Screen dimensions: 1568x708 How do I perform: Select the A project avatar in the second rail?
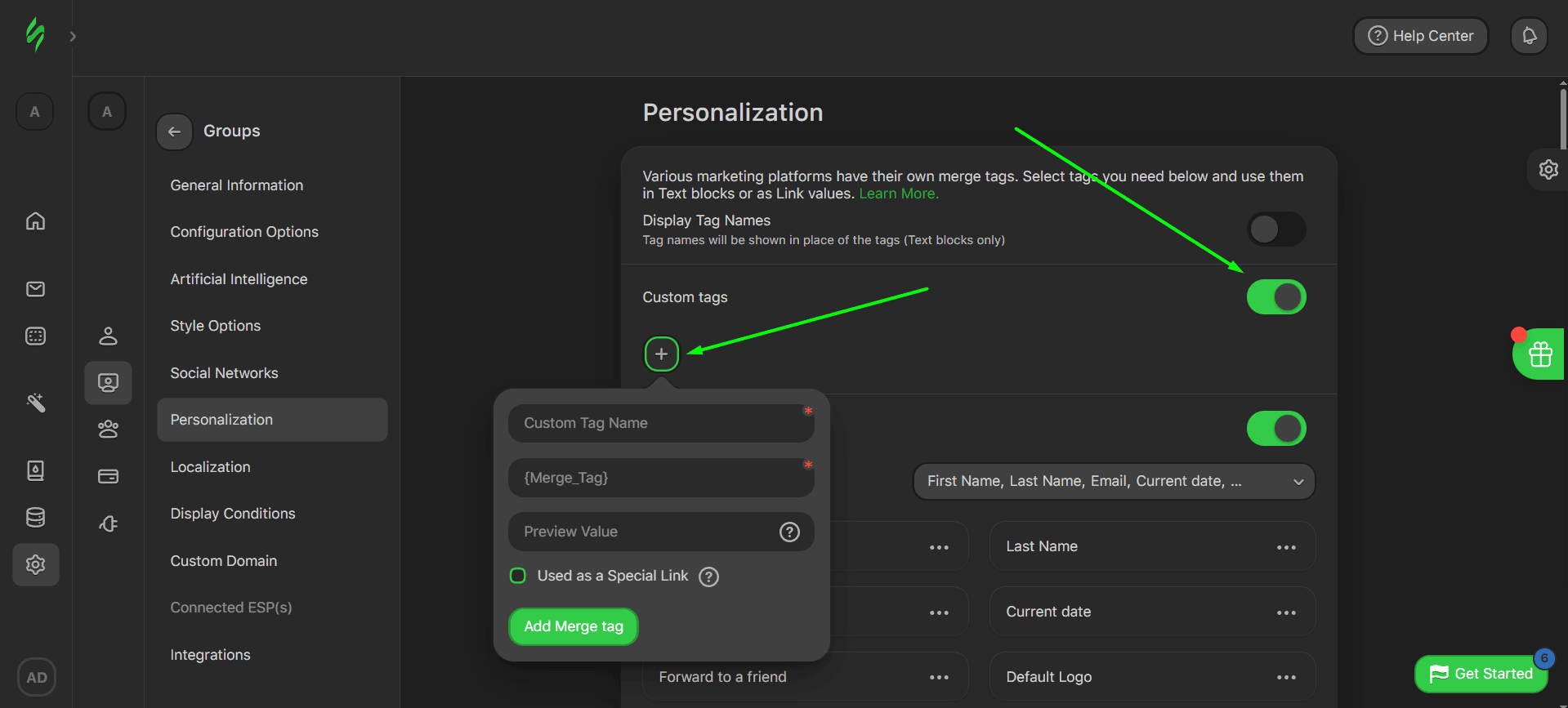pos(107,112)
